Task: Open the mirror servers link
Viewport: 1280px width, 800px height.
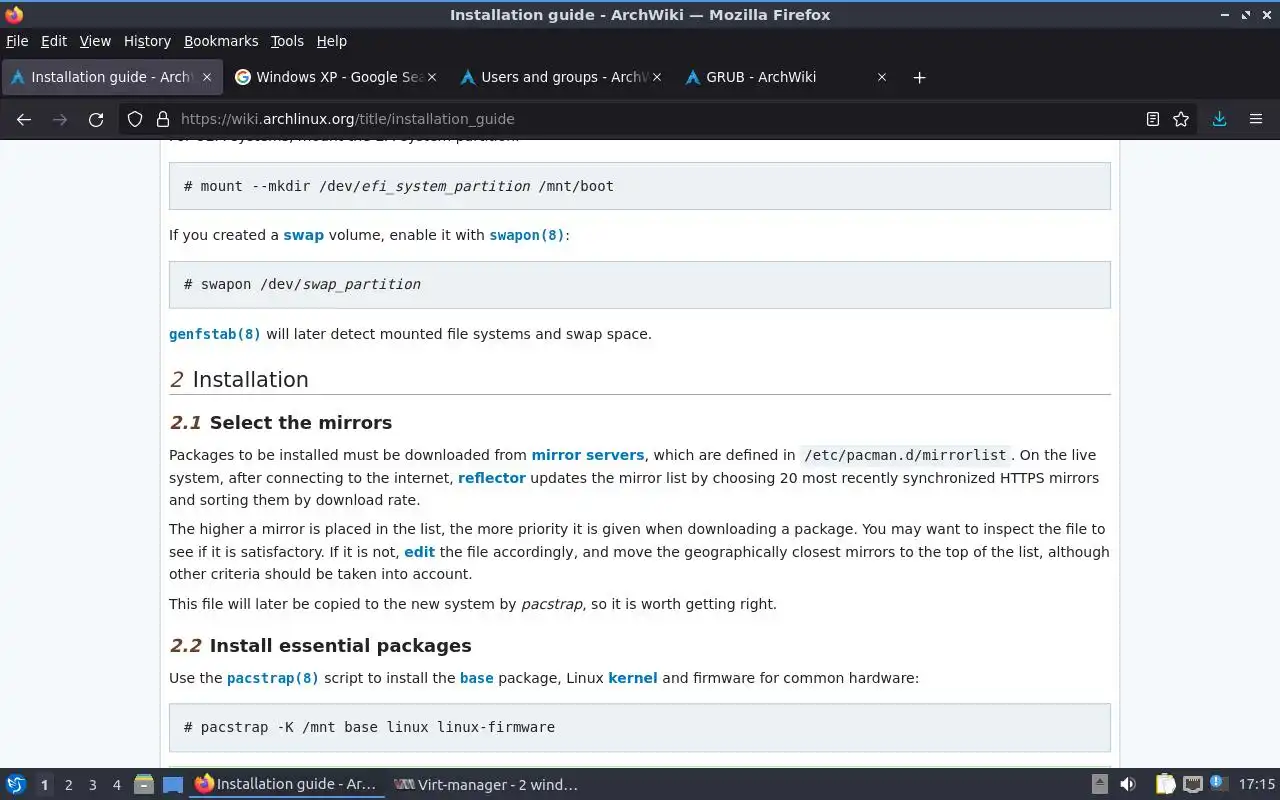Action: (x=587, y=455)
